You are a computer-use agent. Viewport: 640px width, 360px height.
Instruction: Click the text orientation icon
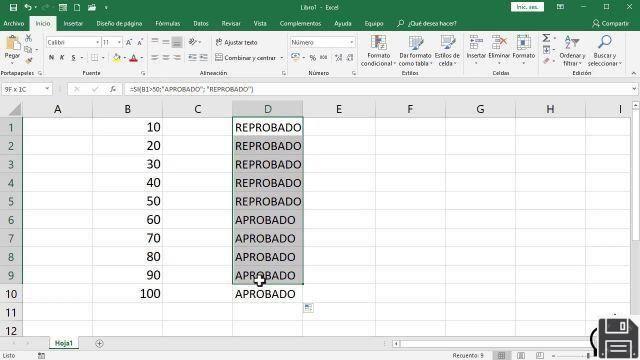pyautogui.click(x=193, y=42)
